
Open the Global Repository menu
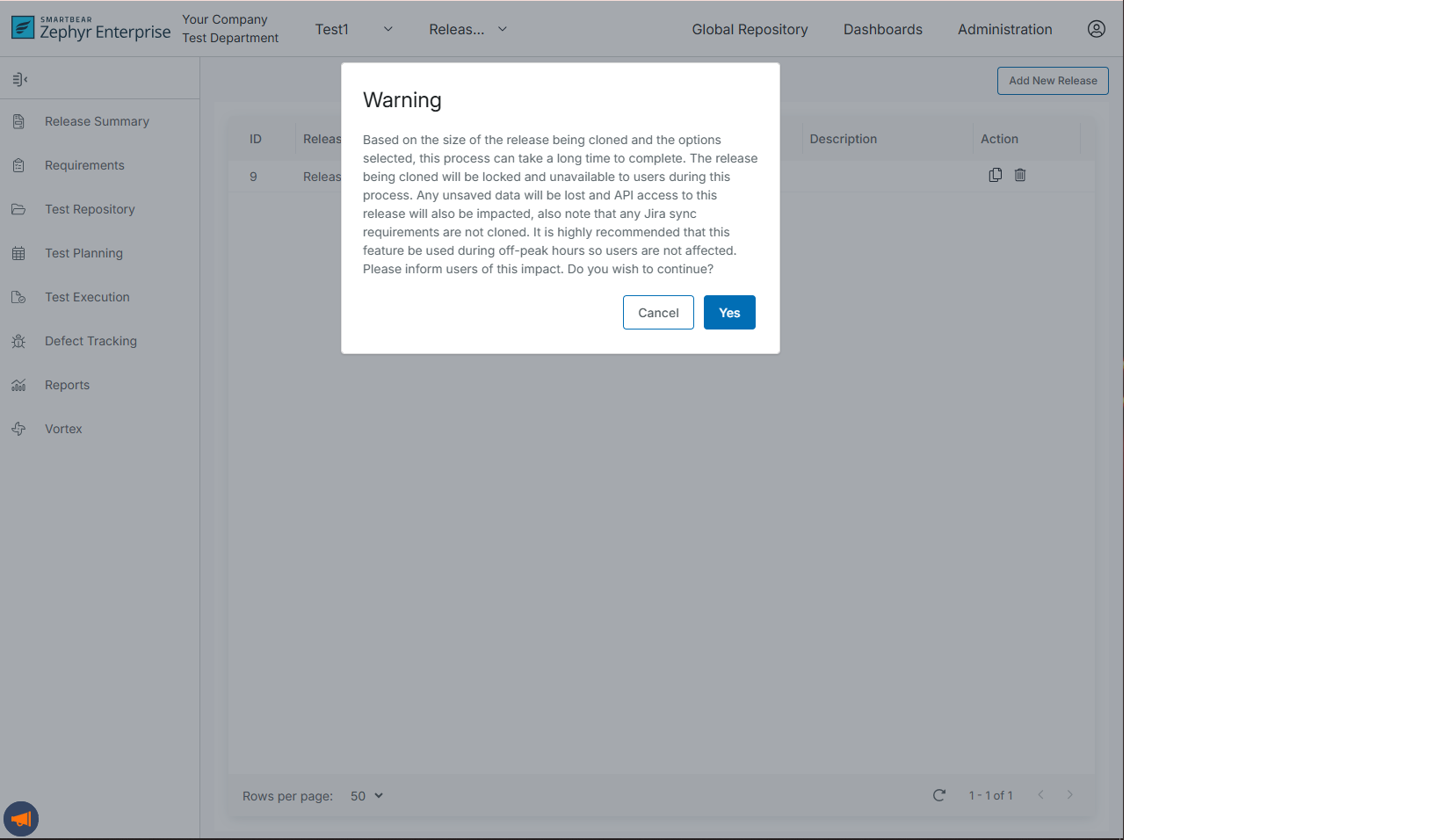[750, 29]
